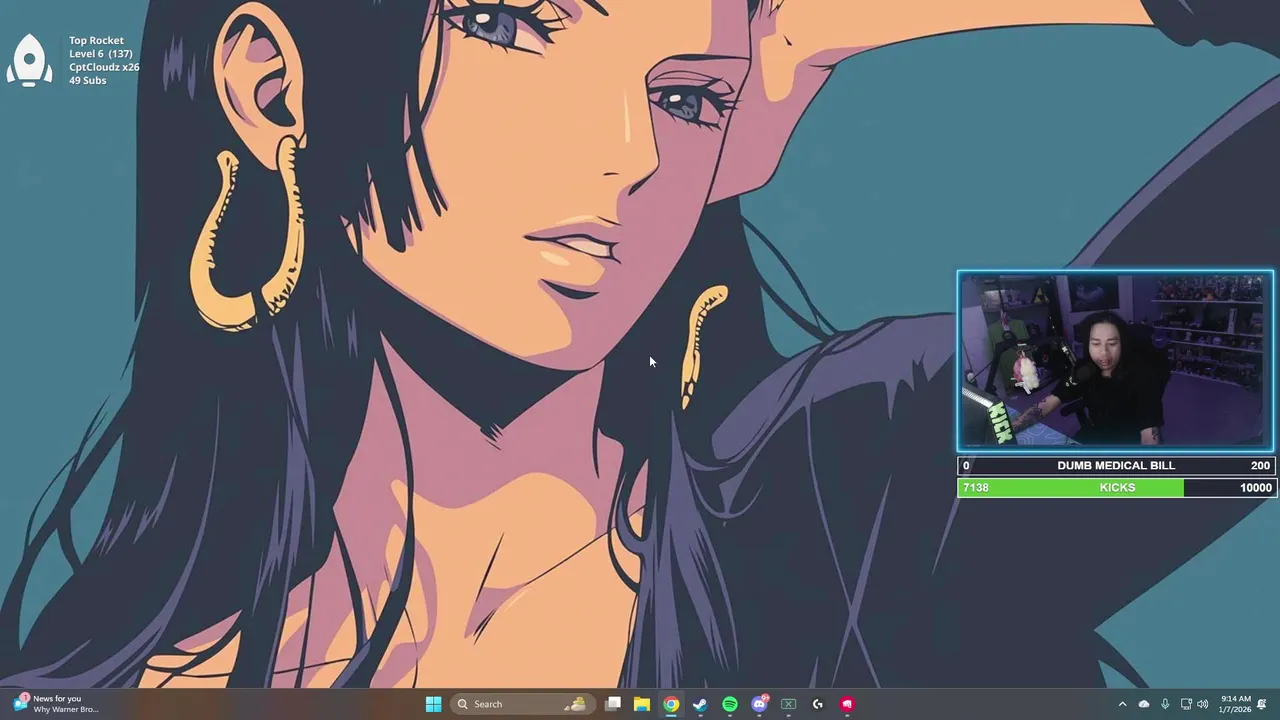Open network display tray icon
Viewport: 1280px width, 720px height.
point(1186,704)
